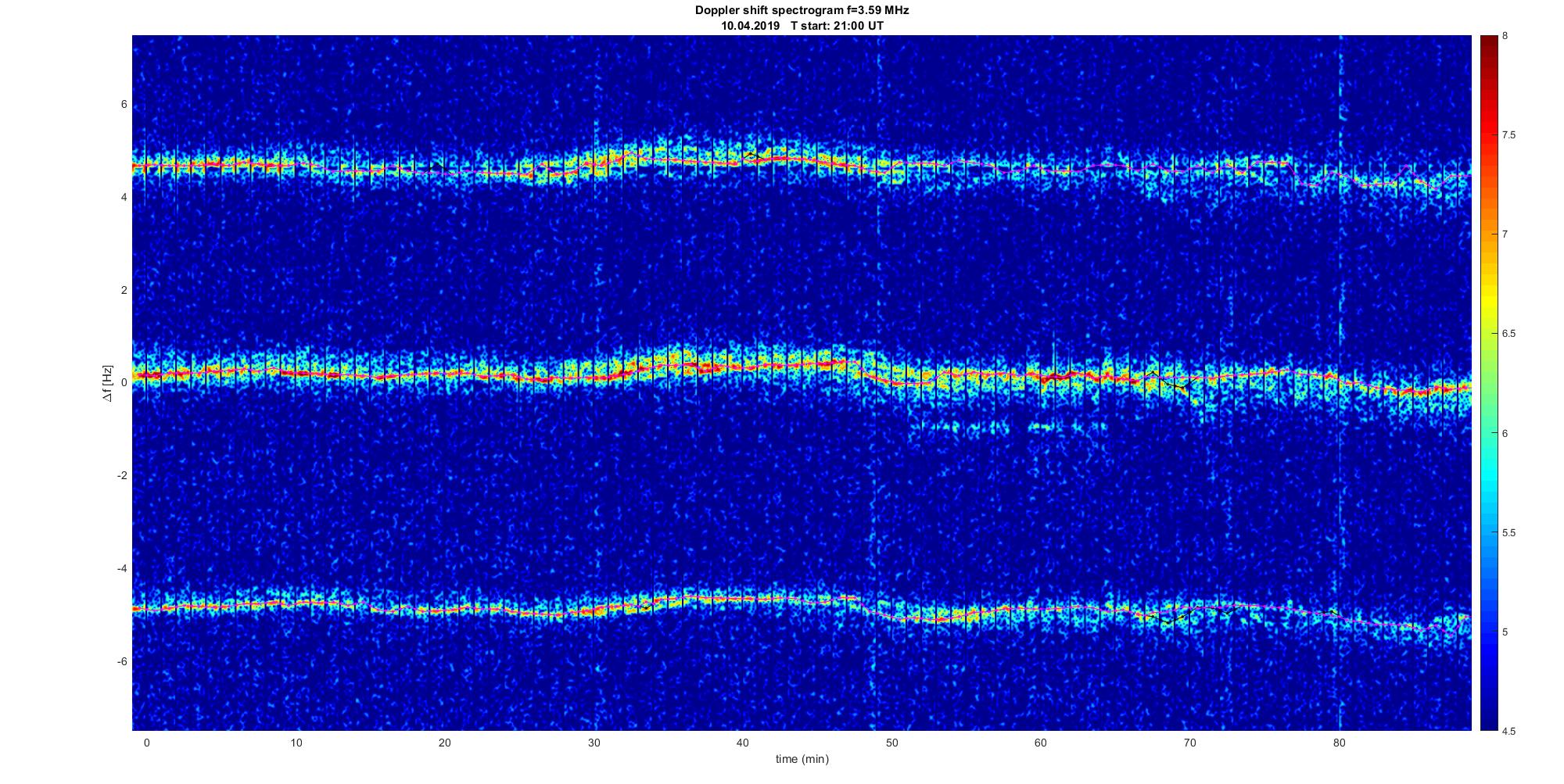Click the colorbar tick label 7.5
The width and height of the screenshot is (1564, 784).
[x=1509, y=135]
